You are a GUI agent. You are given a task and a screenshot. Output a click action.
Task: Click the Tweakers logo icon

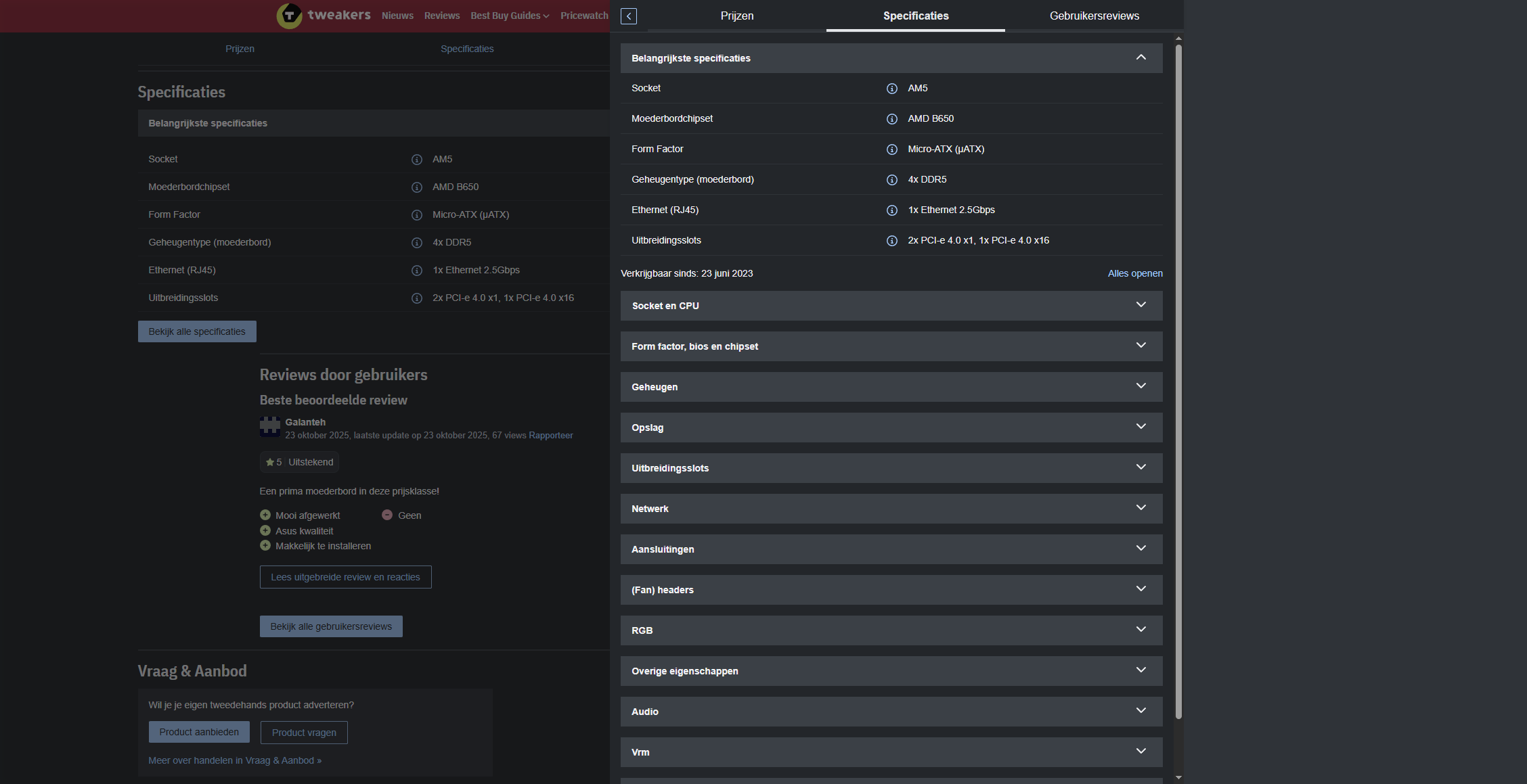point(289,16)
